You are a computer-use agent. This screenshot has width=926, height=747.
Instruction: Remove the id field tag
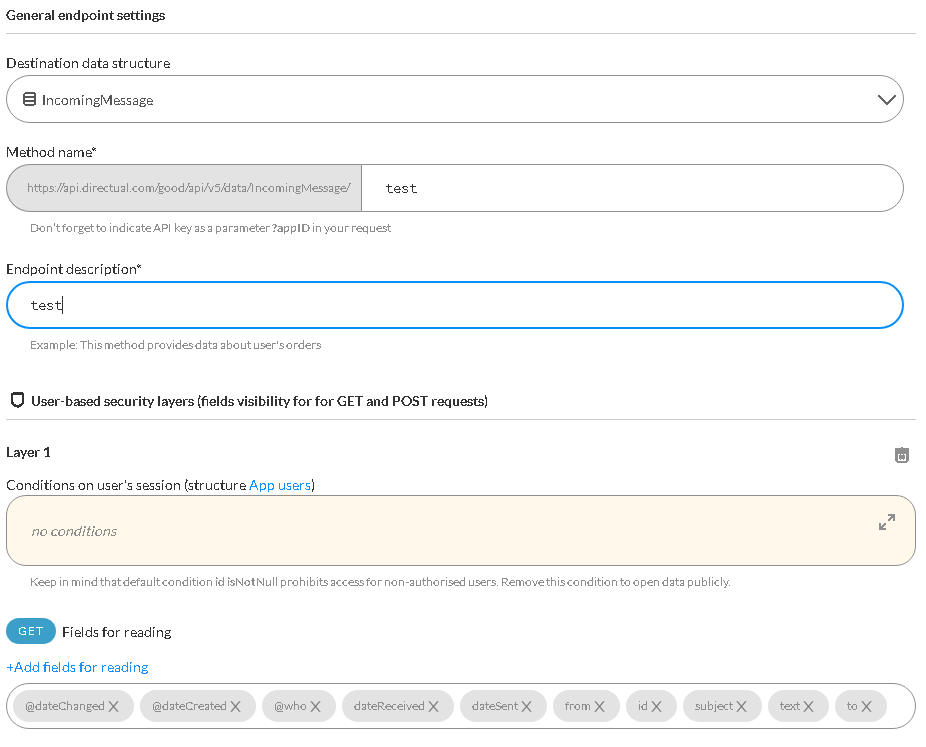click(x=656, y=706)
